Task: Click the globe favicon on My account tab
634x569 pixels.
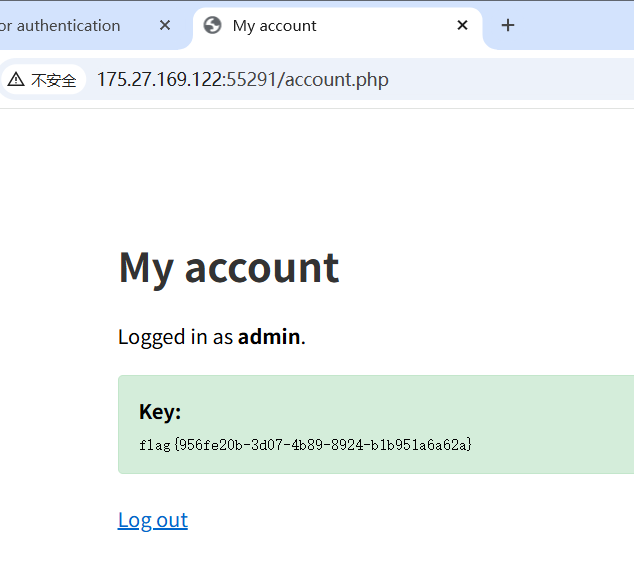Action: pos(212,26)
